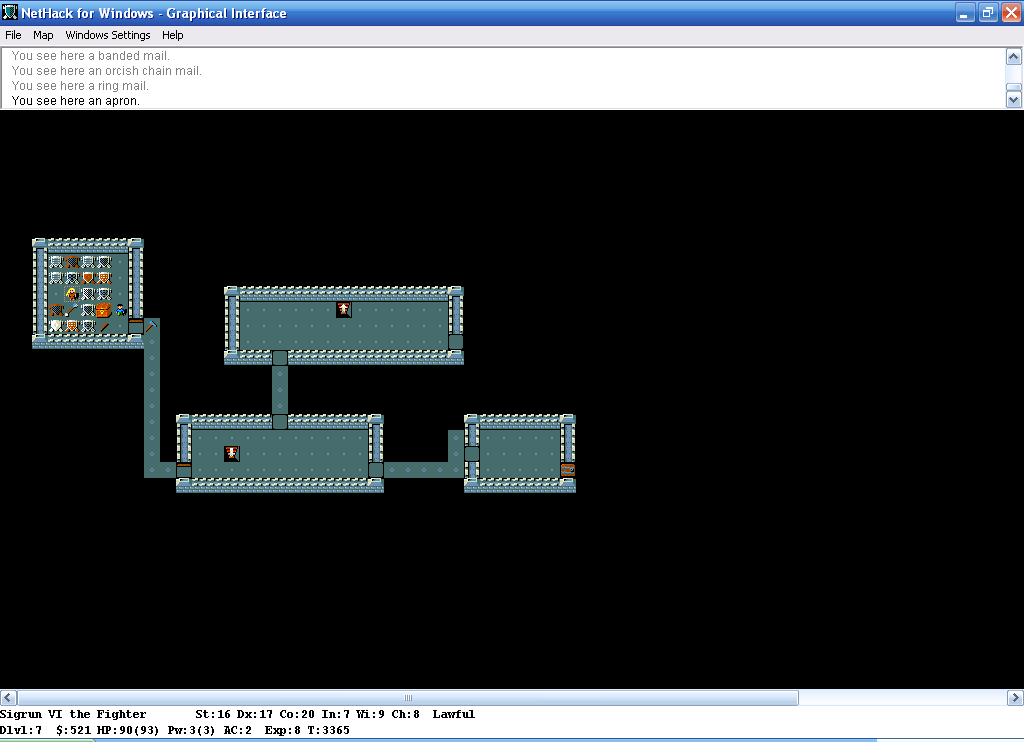Click the upper room's east wall doorway
Image resolution: width=1024 pixels, height=742 pixels.
[x=456, y=342]
